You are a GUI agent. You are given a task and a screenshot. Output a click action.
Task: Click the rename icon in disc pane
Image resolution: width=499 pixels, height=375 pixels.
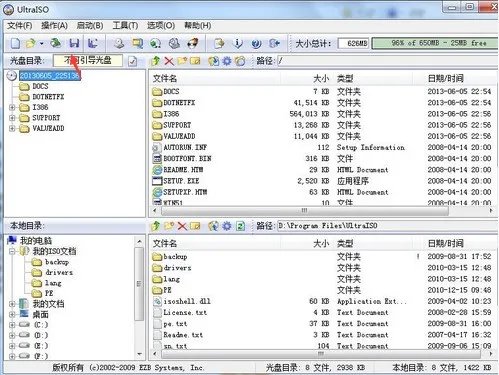point(195,61)
